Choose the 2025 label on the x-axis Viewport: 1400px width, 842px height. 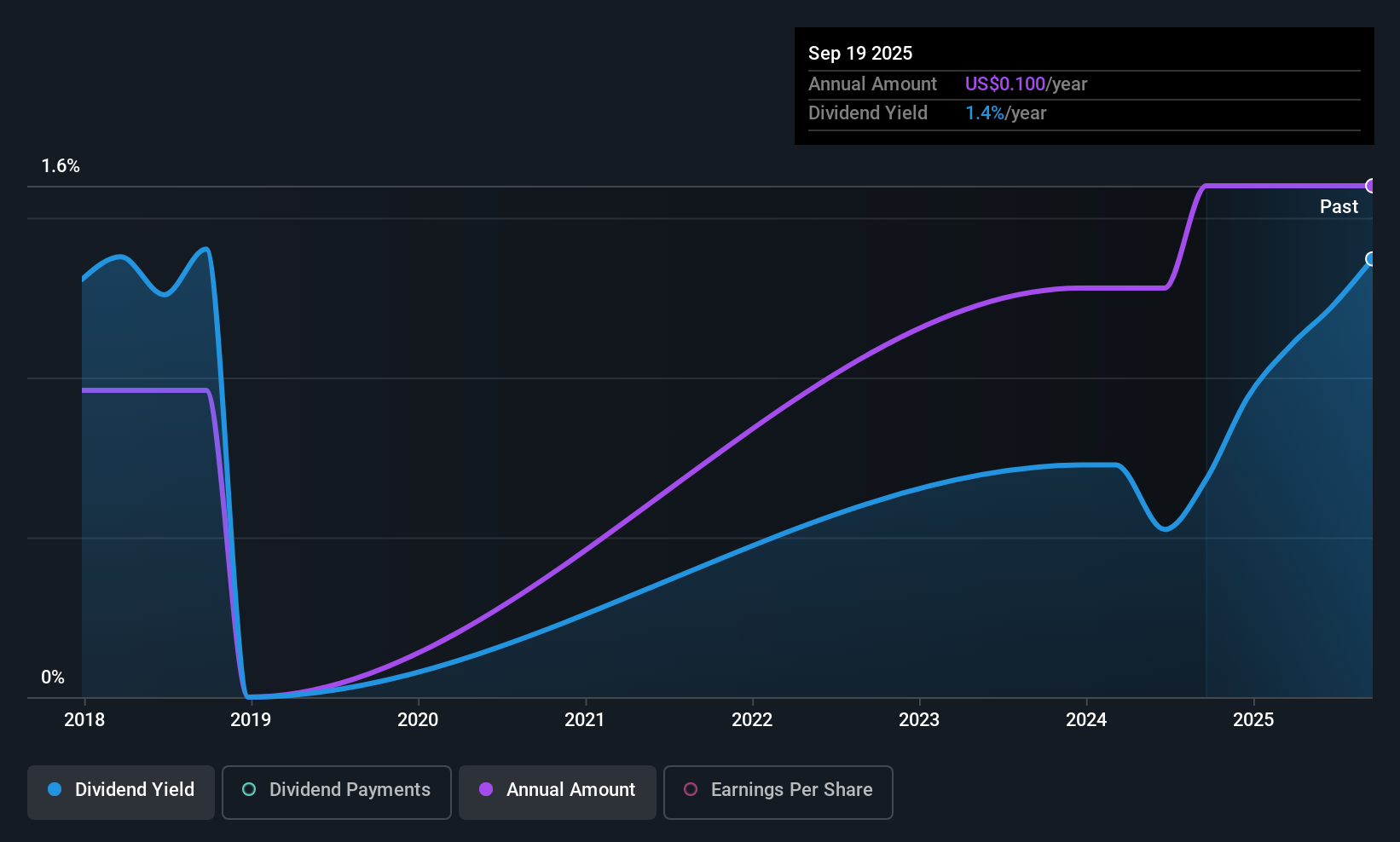[x=1253, y=720]
